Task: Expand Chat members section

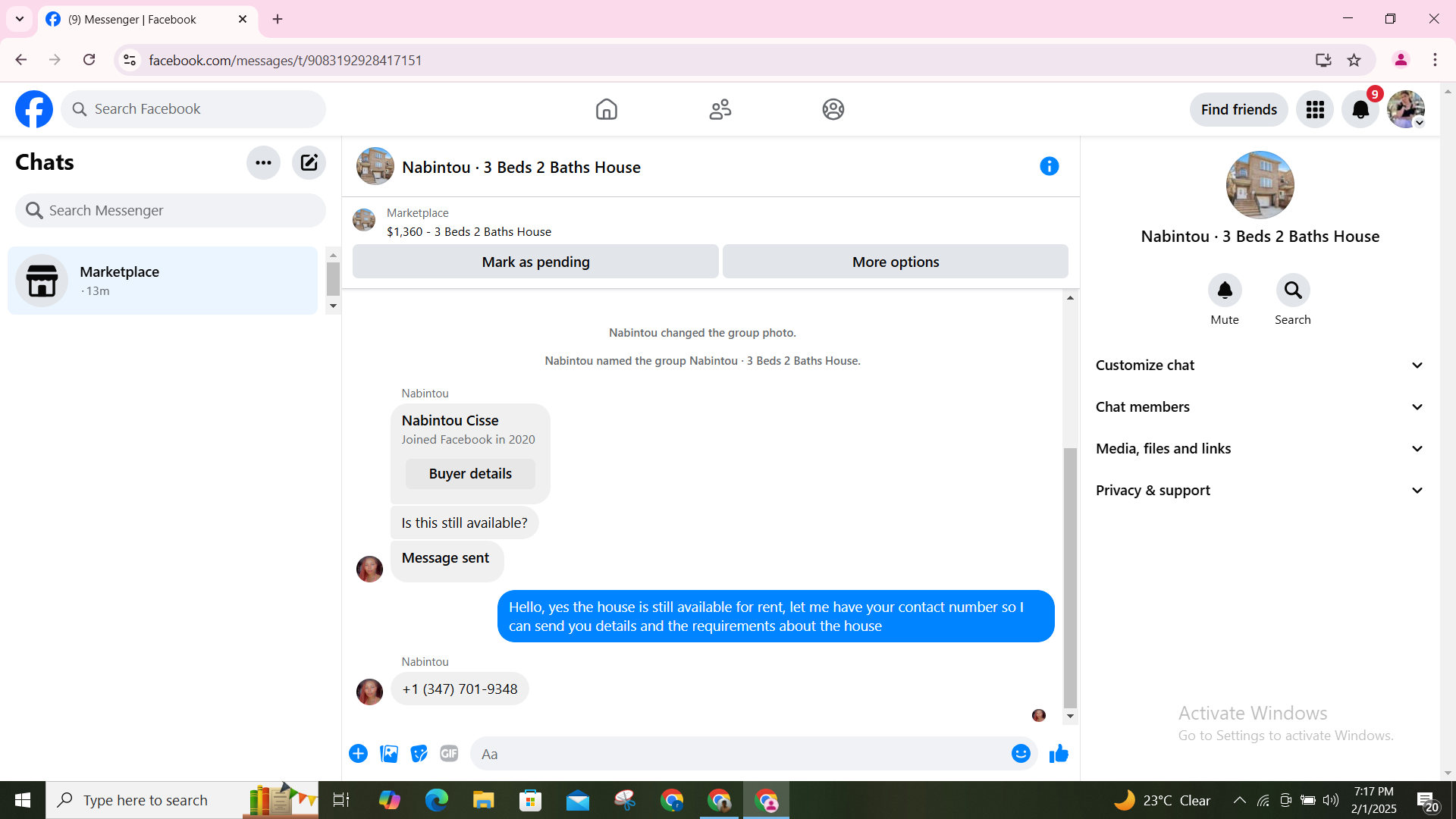Action: [x=1259, y=407]
